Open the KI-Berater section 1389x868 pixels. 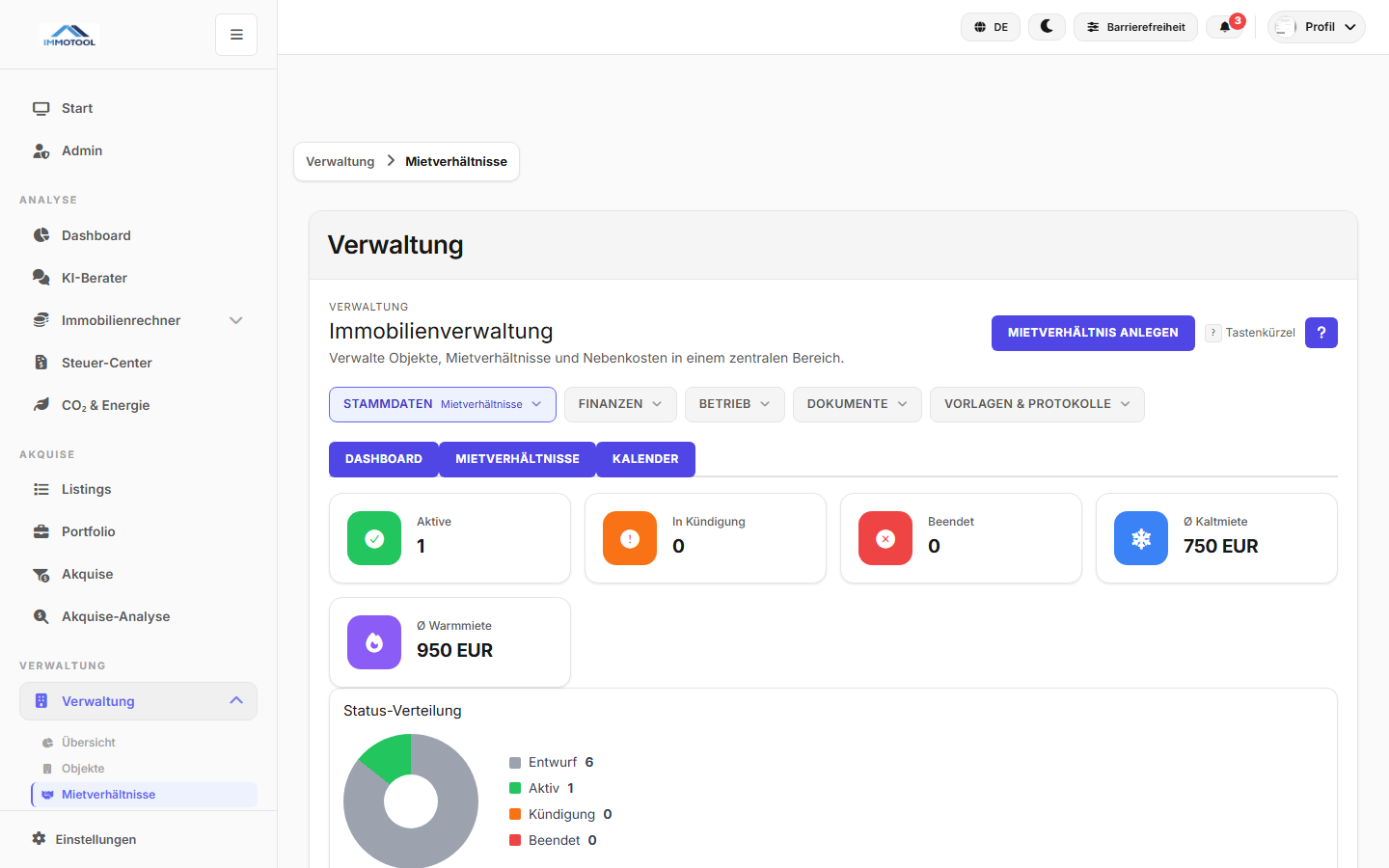[x=93, y=277]
